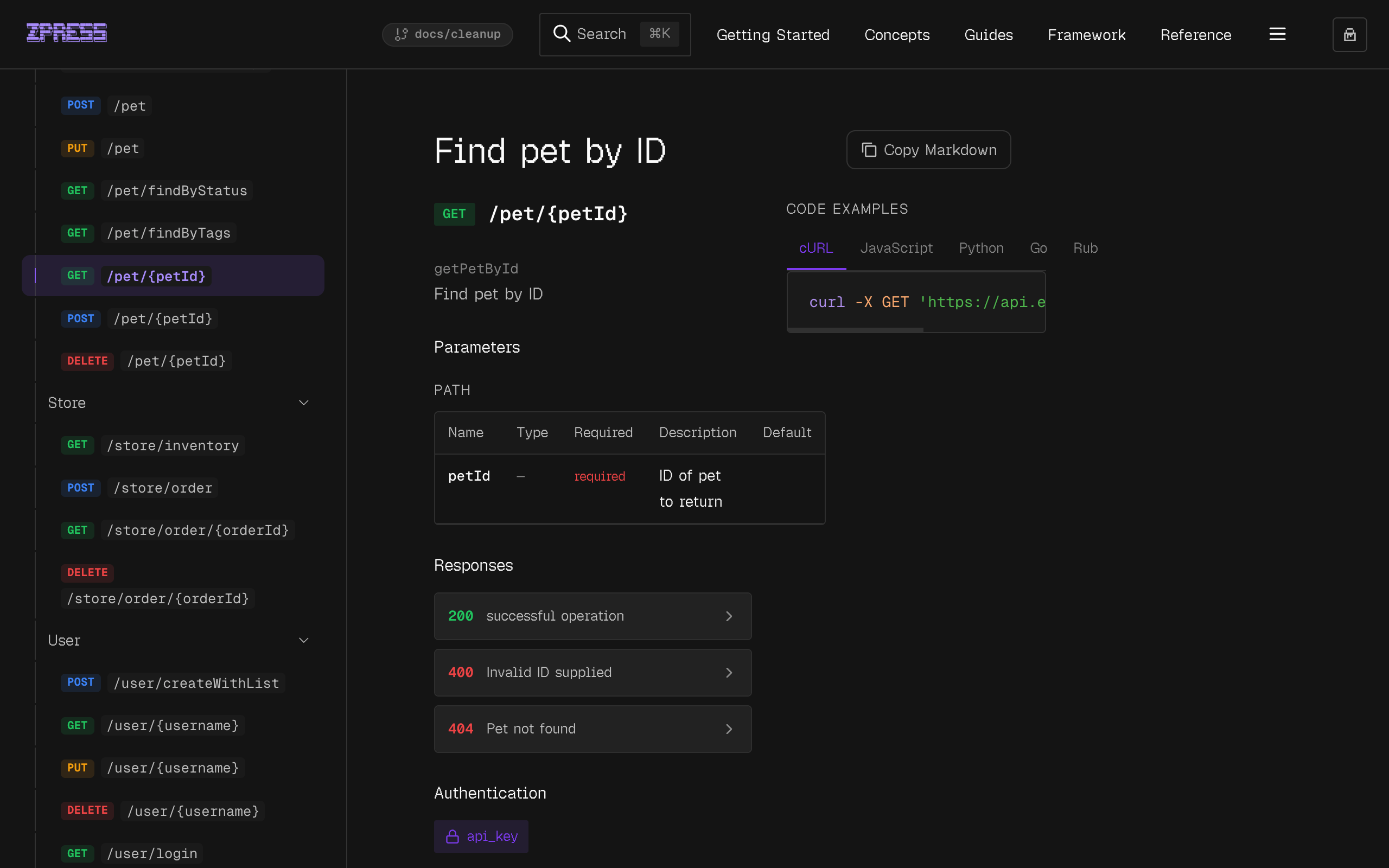Screen dimensions: 1389x868
Task: Click the red required label
Action: point(599,476)
